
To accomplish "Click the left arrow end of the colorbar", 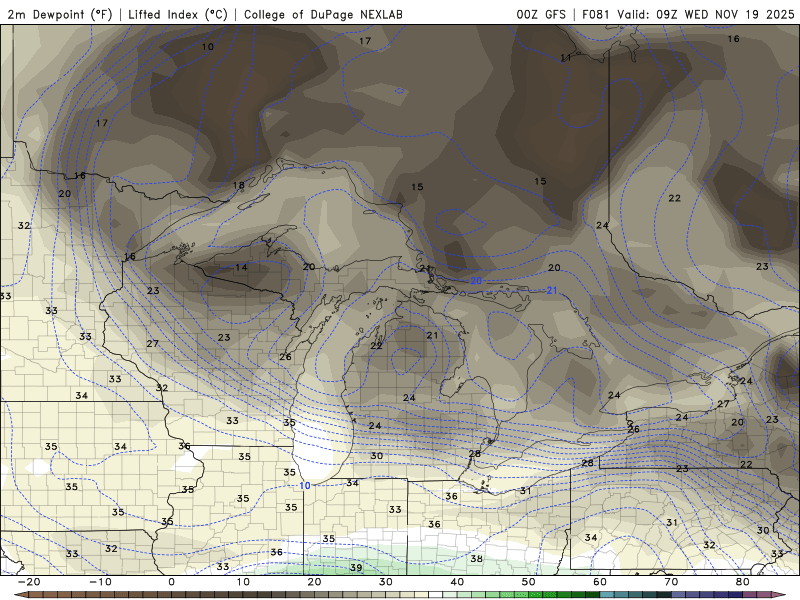I will [20, 595].
